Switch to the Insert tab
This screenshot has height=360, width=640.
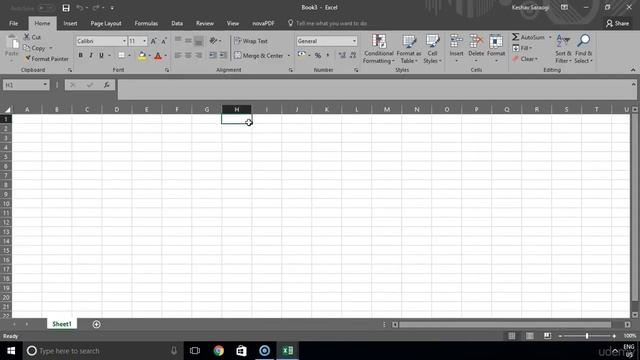click(70, 23)
